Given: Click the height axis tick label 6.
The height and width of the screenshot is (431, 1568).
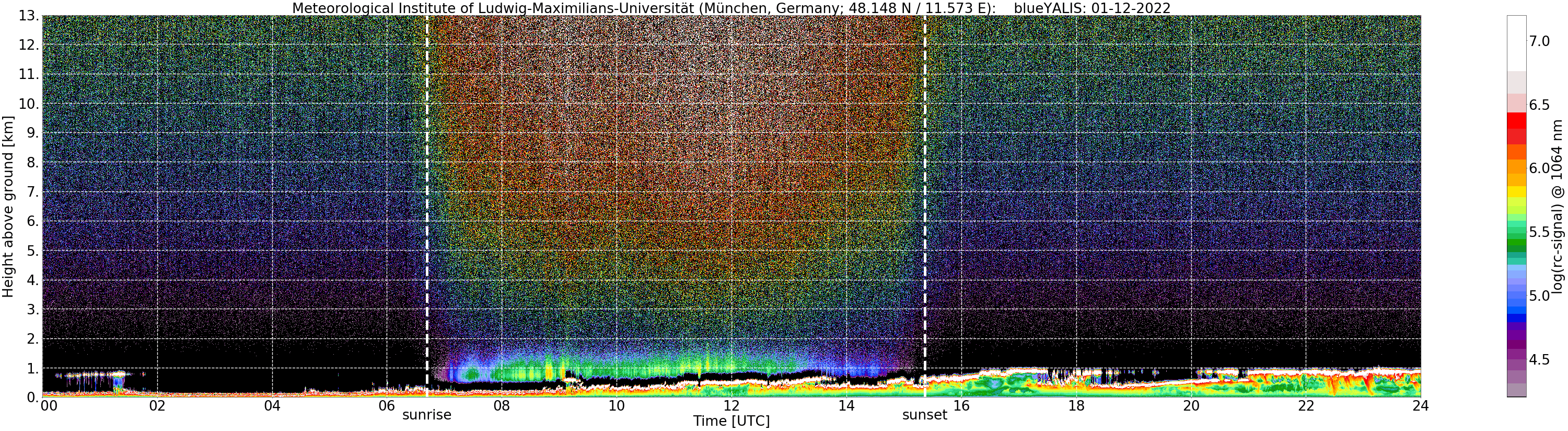Looking at the screenshot, I should click(x=33, y=221).
